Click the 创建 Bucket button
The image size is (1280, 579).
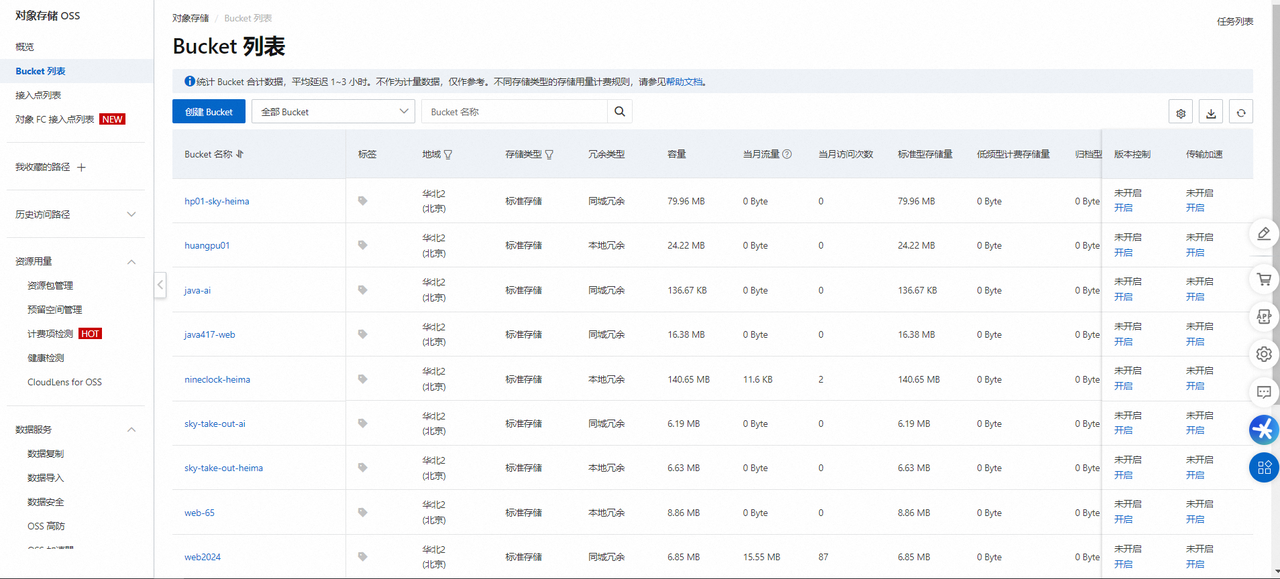[208, 112]
